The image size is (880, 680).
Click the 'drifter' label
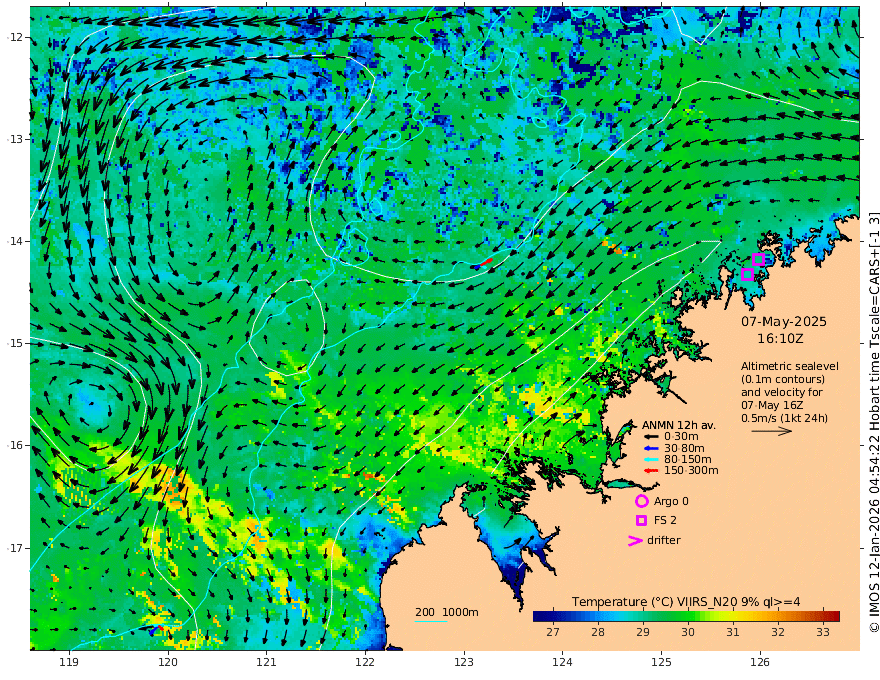point(663,540)
